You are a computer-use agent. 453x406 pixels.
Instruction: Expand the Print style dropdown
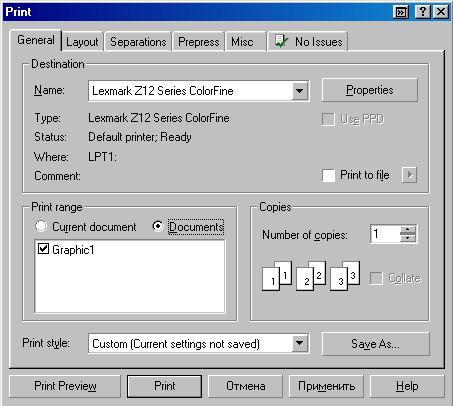click(x=300, y=343)
